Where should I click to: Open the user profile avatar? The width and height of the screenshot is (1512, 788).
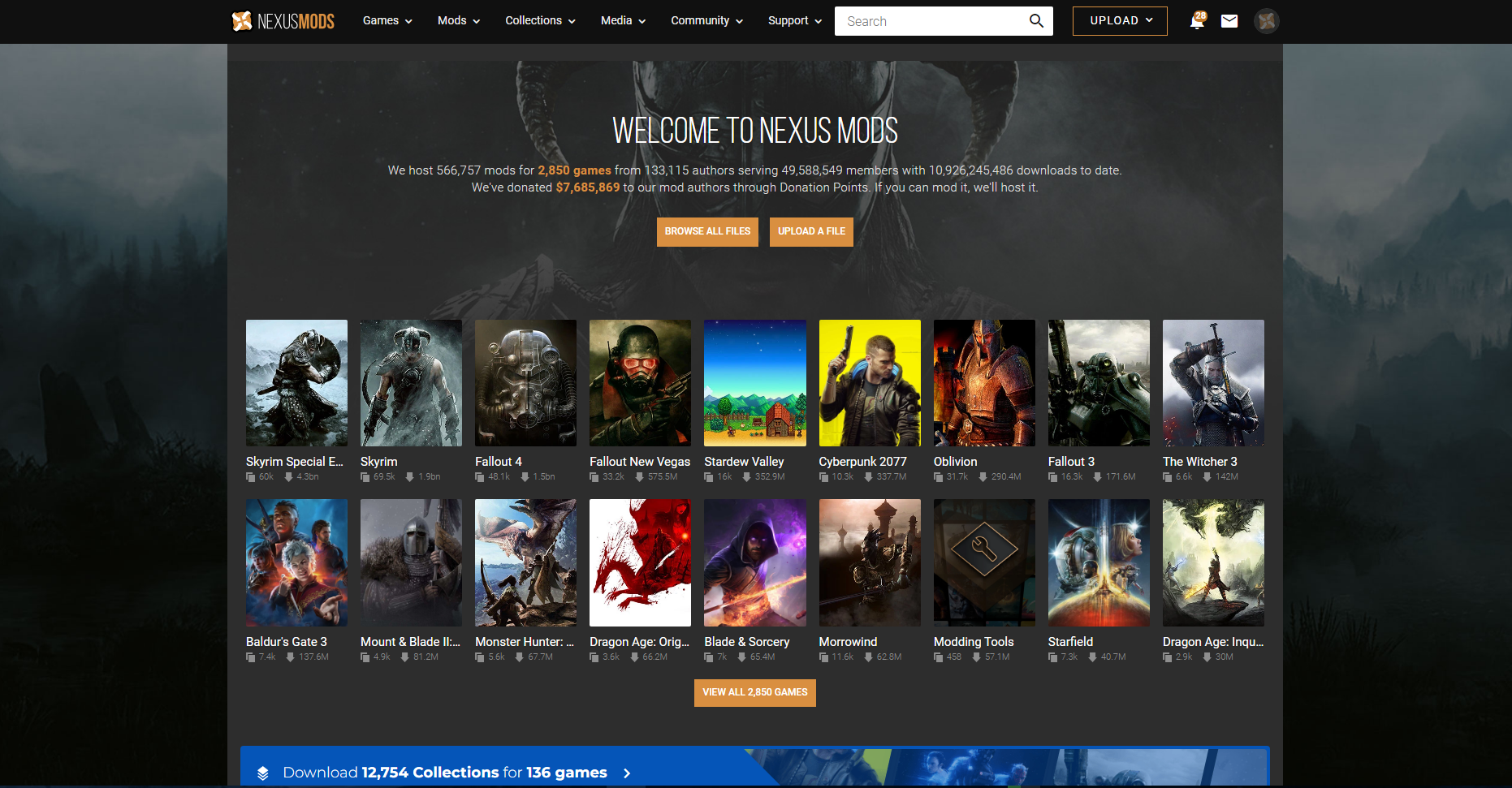tap(1267, 21)
